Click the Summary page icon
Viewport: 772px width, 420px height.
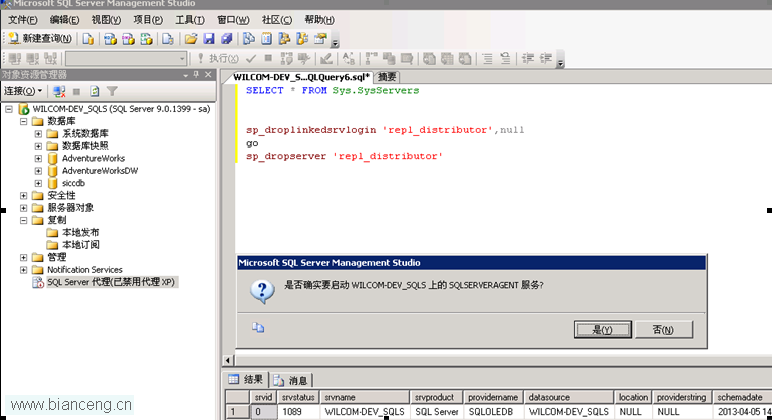(266, 38)
